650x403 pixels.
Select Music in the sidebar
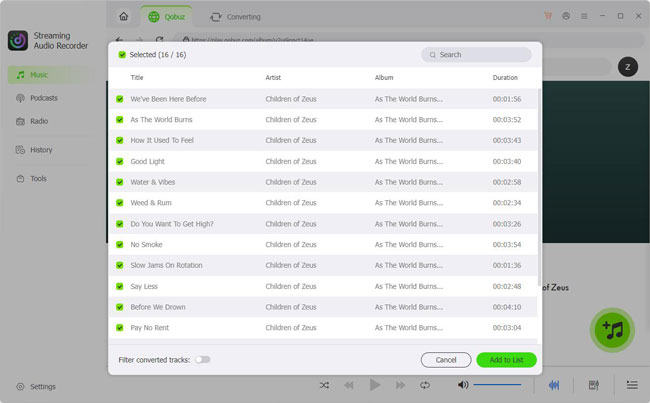coord(50,75)
